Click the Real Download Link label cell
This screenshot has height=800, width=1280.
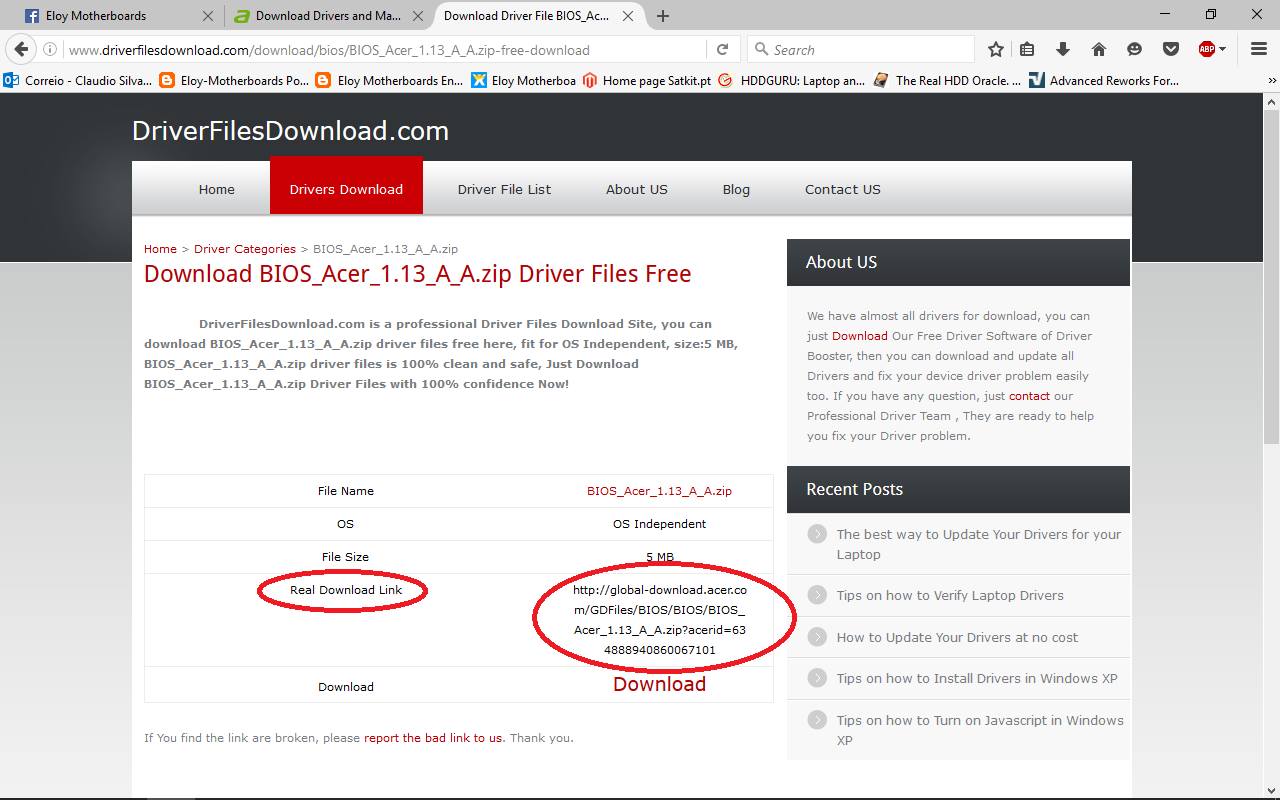pos(346,590)
